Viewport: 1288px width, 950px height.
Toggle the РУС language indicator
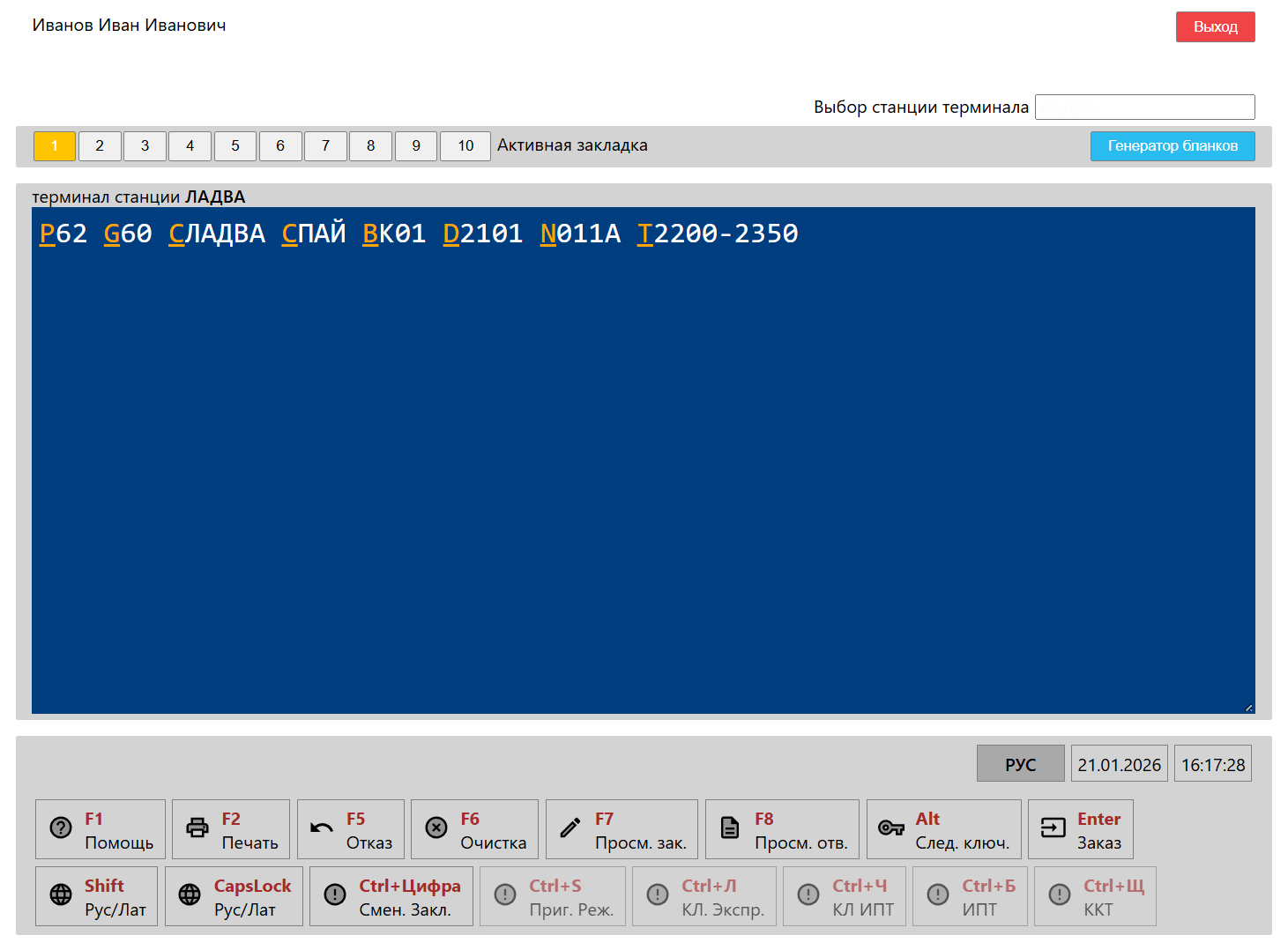click(1020, 764)
